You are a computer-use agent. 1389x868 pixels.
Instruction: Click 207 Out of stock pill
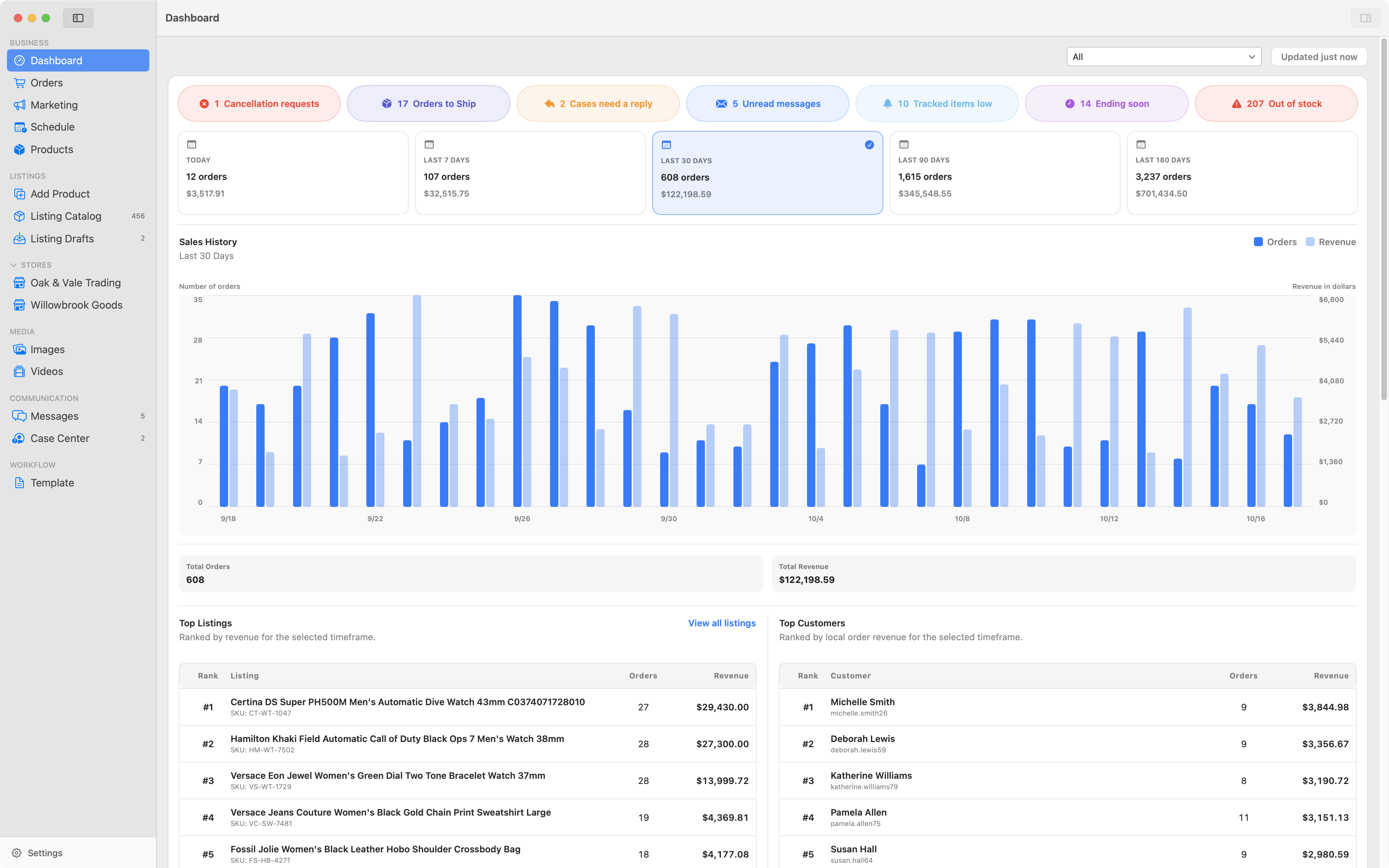point(1276,103)
